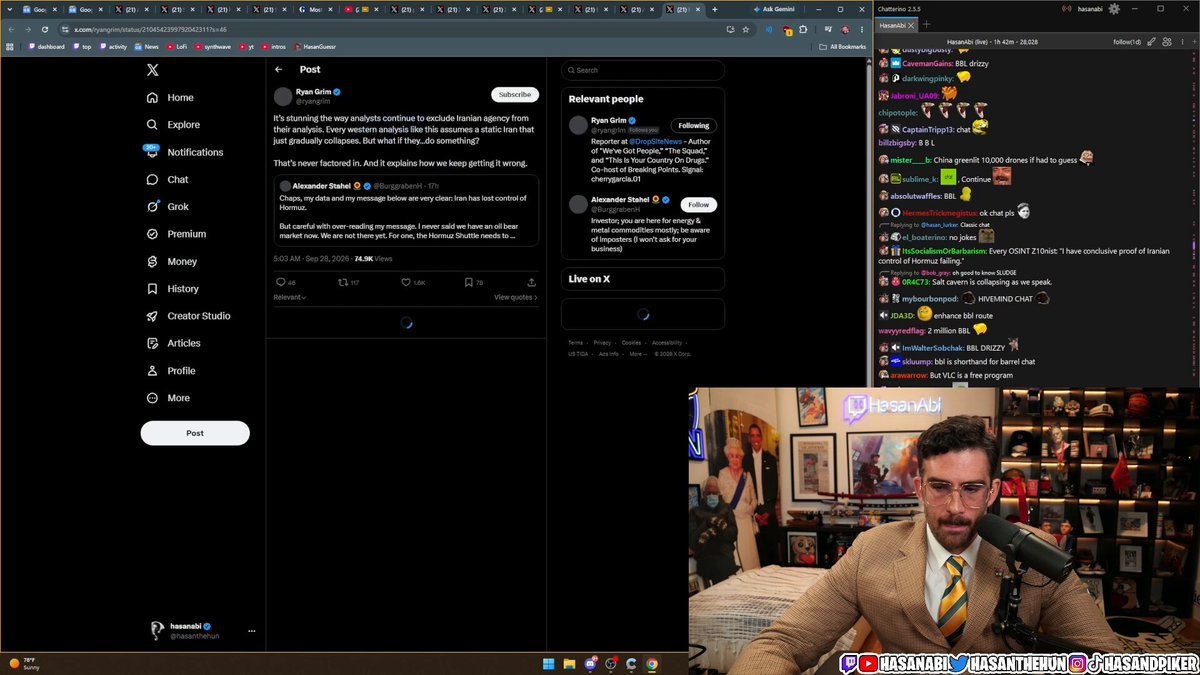Open File Explorer from the taskbar

click(569, 663)
